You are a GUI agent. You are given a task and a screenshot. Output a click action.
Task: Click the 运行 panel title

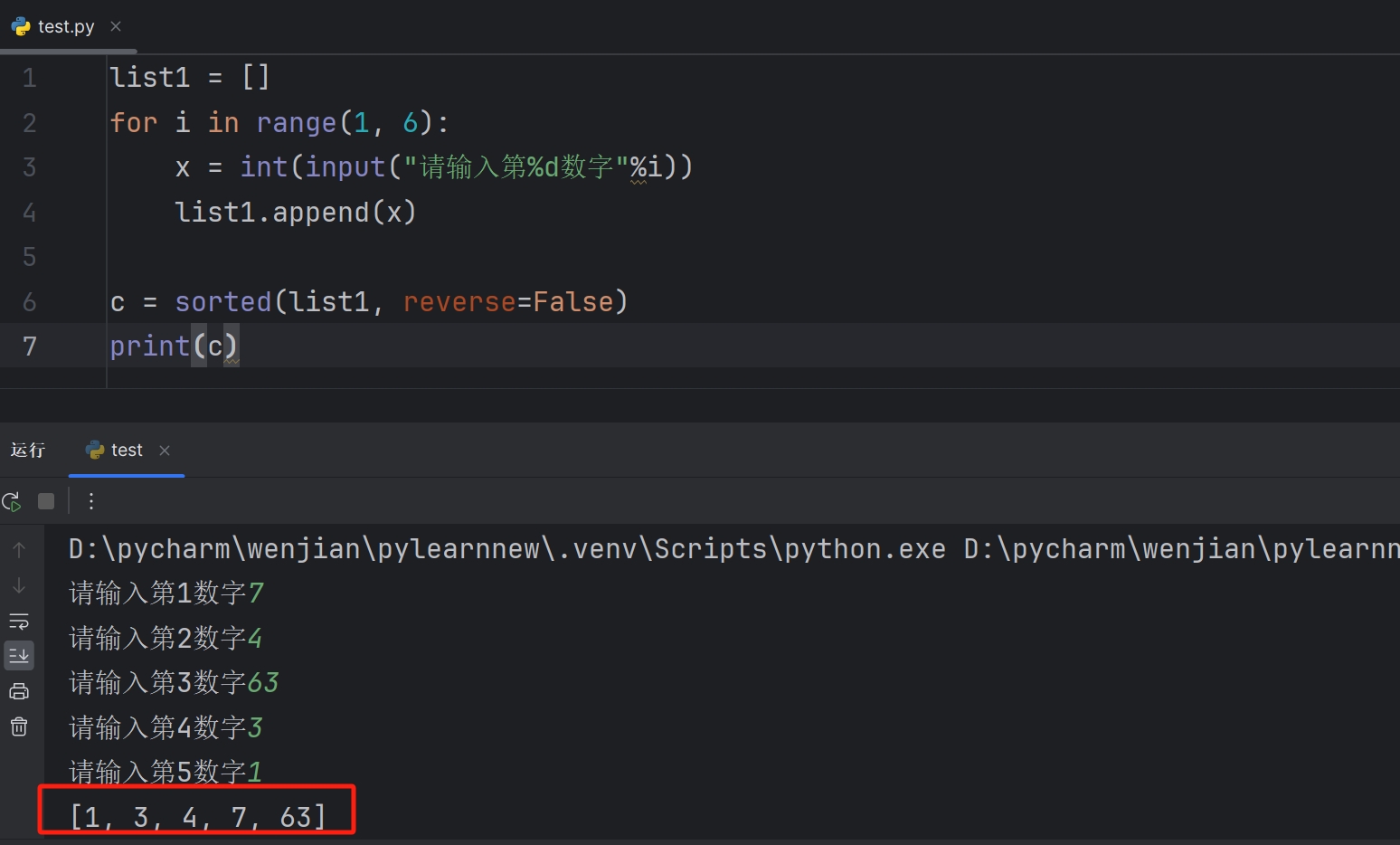click(28, 451)
